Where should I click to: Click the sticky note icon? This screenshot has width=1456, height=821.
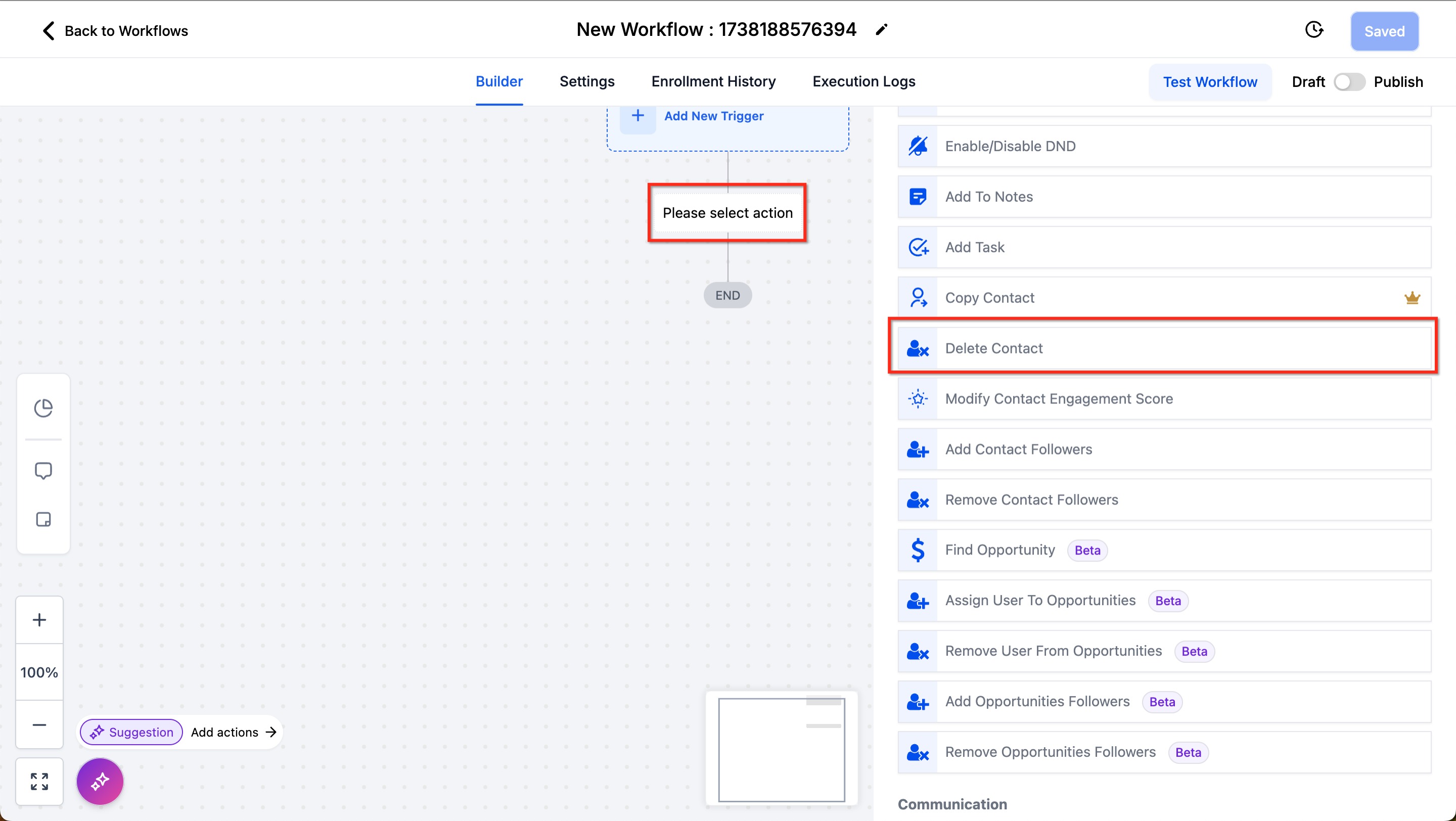43,519
